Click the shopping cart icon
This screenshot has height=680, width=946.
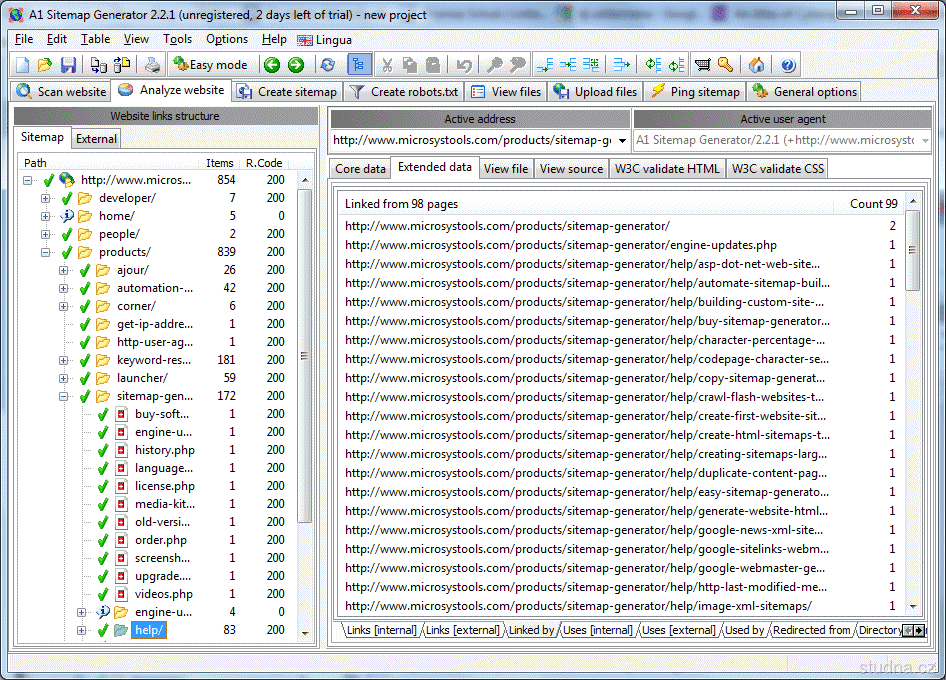click(703, 65)
